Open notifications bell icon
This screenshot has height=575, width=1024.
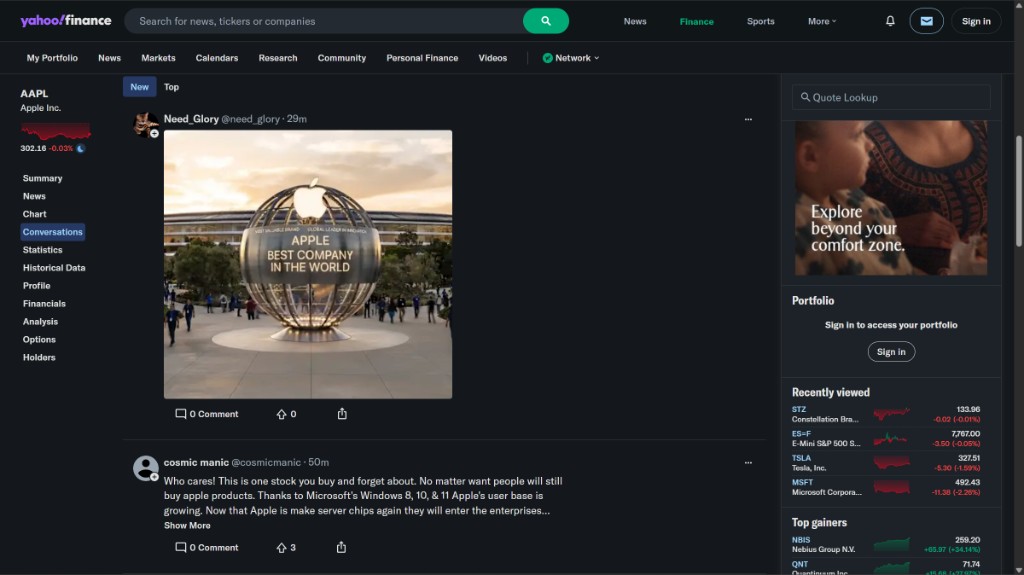890,21
